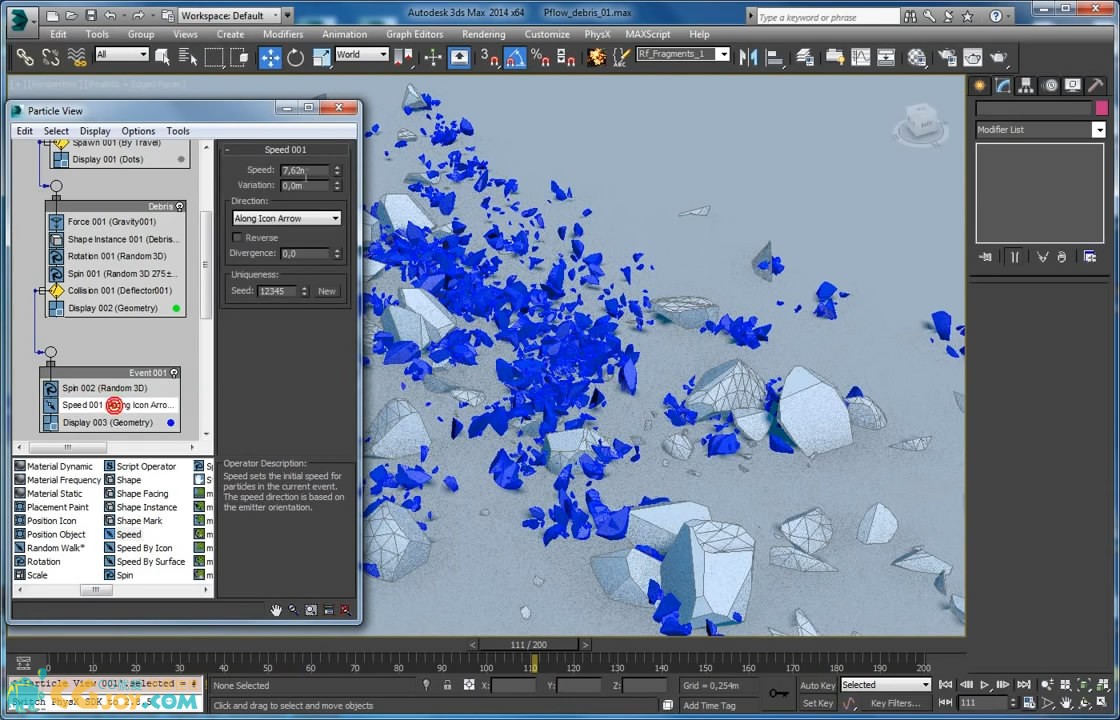The image size is (1120, 720).
Task: Enable the Reverse checkbox
Action: pos(237,237)
